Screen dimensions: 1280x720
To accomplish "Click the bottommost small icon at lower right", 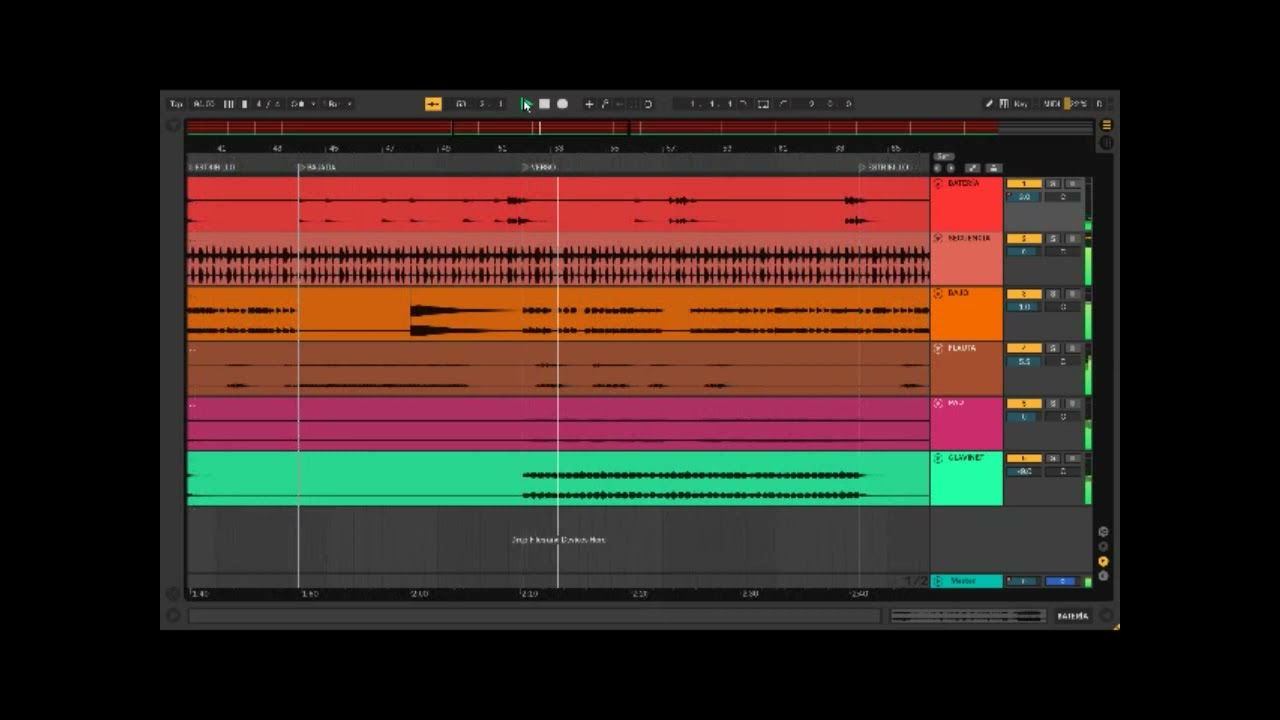I will [1103, 576].
